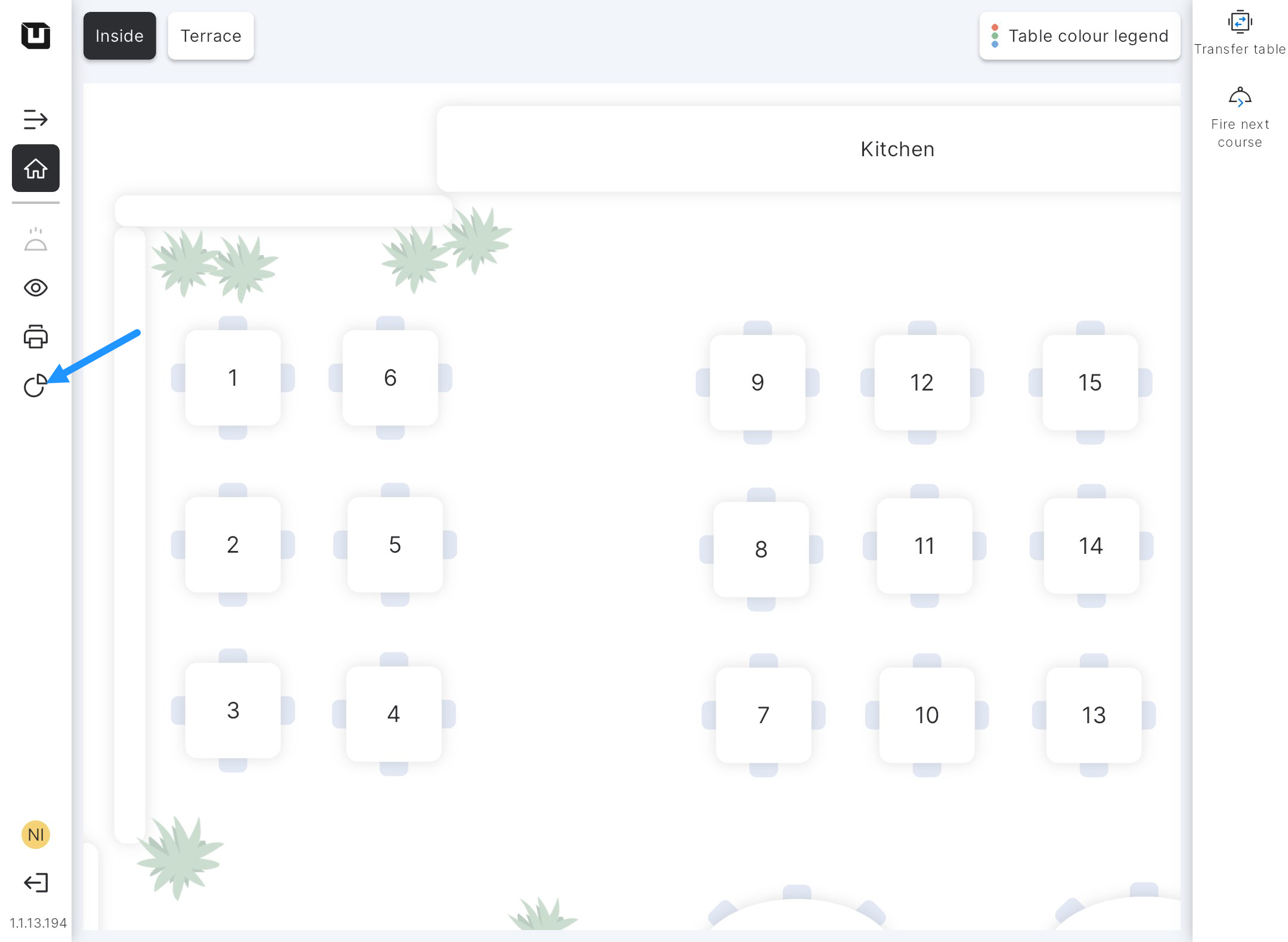Open table 8
Image resolution: width=1288 pixels, height=942 pixels.
pos(761,549)
